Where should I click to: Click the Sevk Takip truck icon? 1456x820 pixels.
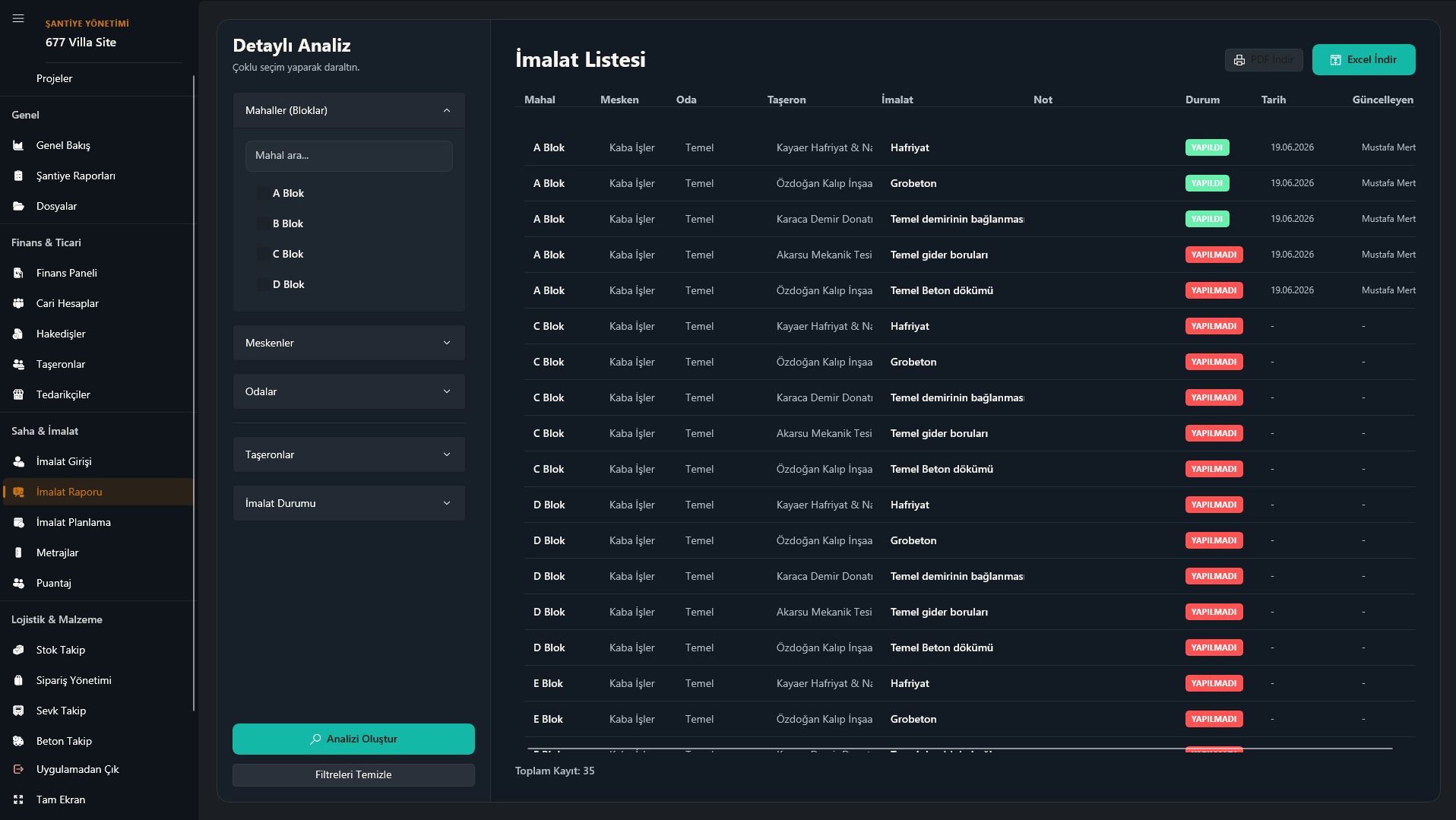(x=18, y=711)
